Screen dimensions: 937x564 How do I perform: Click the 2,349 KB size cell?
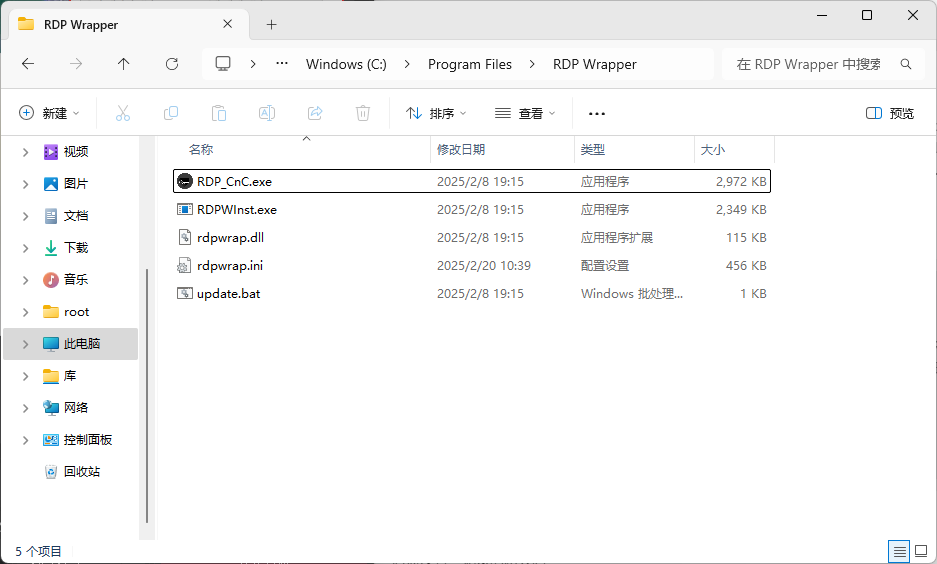tap(741, 210)
